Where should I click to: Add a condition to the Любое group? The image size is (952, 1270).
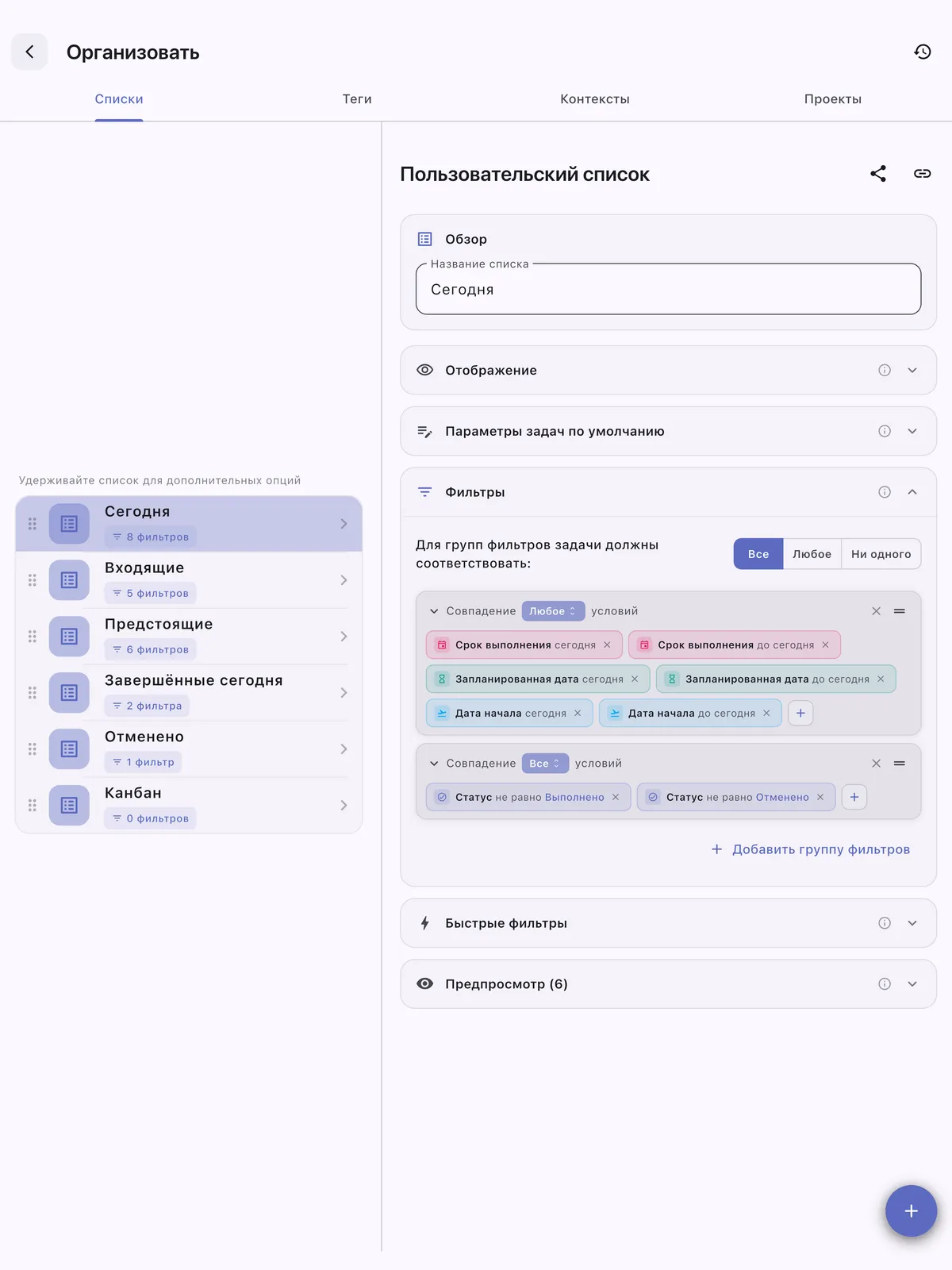click(800, 714)
